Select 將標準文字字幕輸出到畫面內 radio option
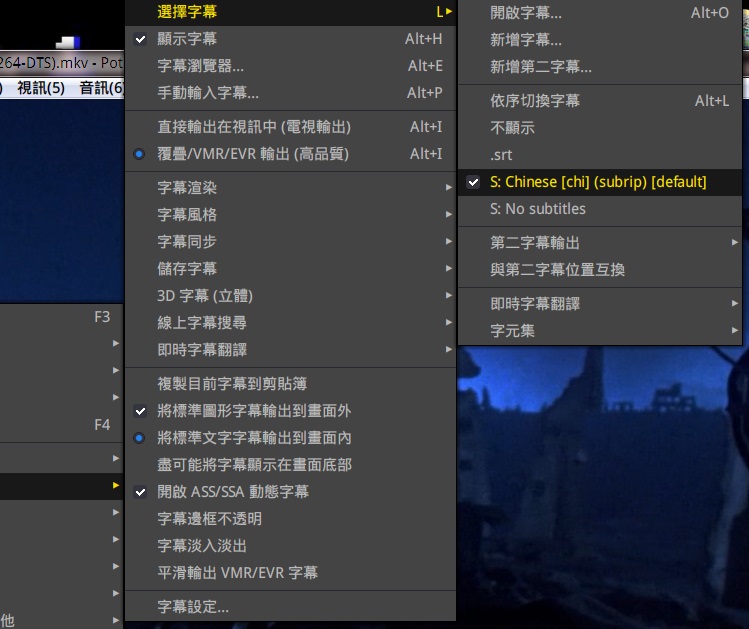This screenshot has width=749, height=629. click(290, 437)
